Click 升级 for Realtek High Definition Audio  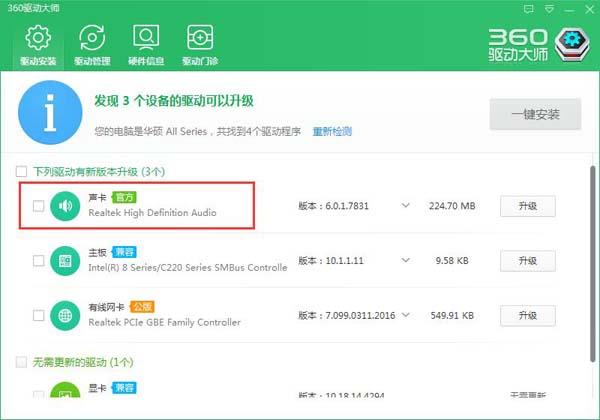(528, 206)
